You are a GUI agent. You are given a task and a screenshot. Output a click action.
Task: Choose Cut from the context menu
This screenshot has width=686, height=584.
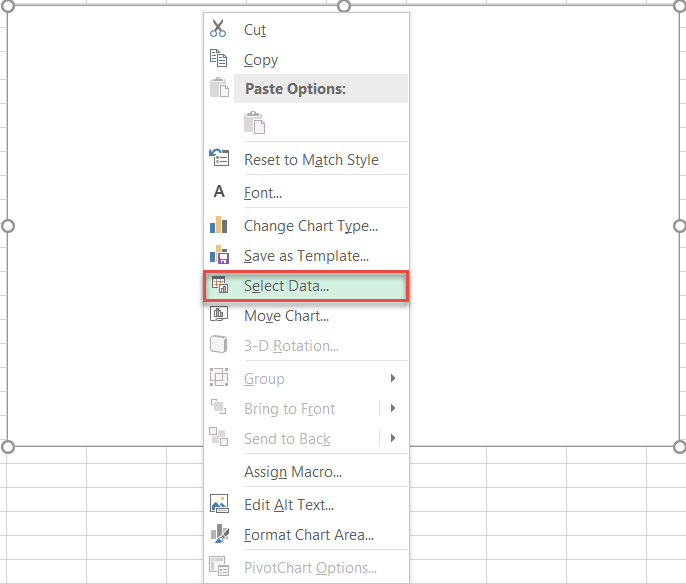pos(306,29)
